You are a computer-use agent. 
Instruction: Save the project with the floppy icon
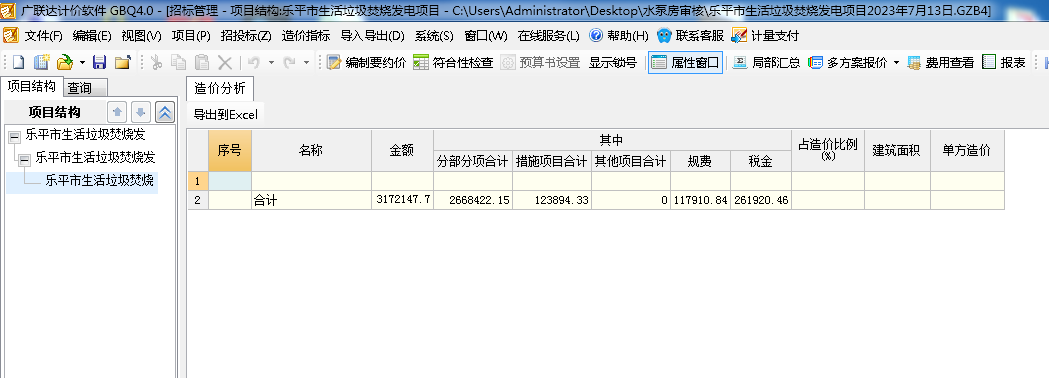point(100,63)
